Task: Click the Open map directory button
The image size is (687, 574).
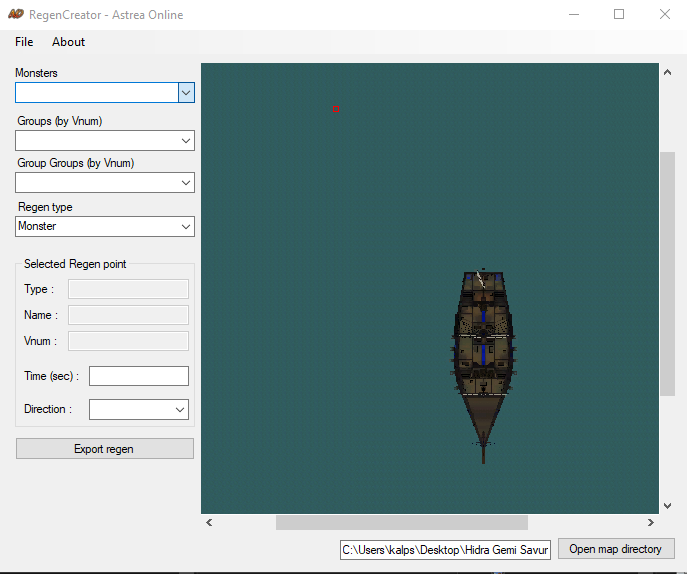Action: click(616, 549)
